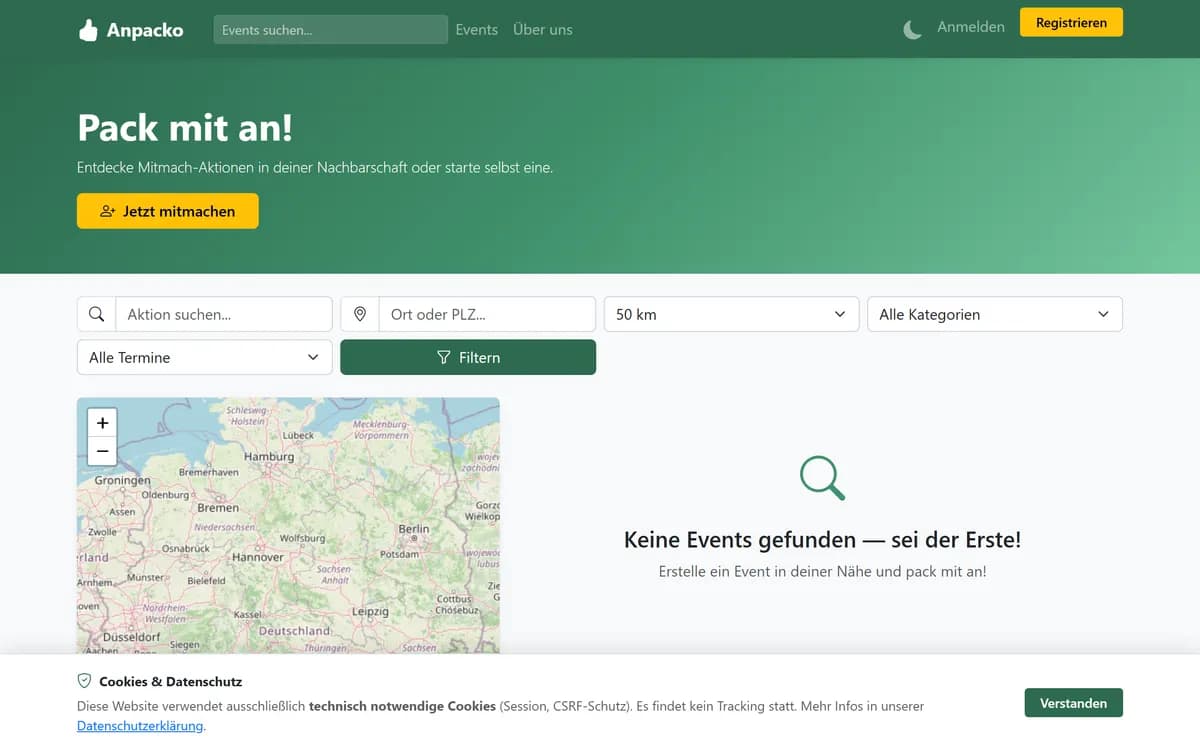Click the Registrieren button

(x=1071, y=22)
